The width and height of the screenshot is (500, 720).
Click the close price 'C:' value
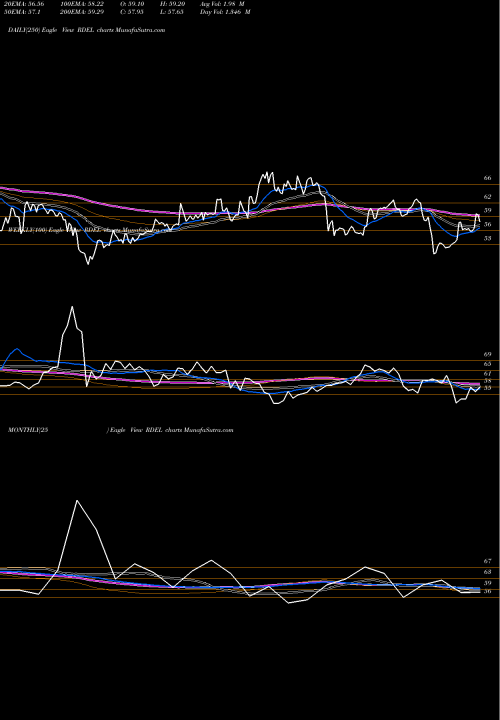tap(132, 12)
